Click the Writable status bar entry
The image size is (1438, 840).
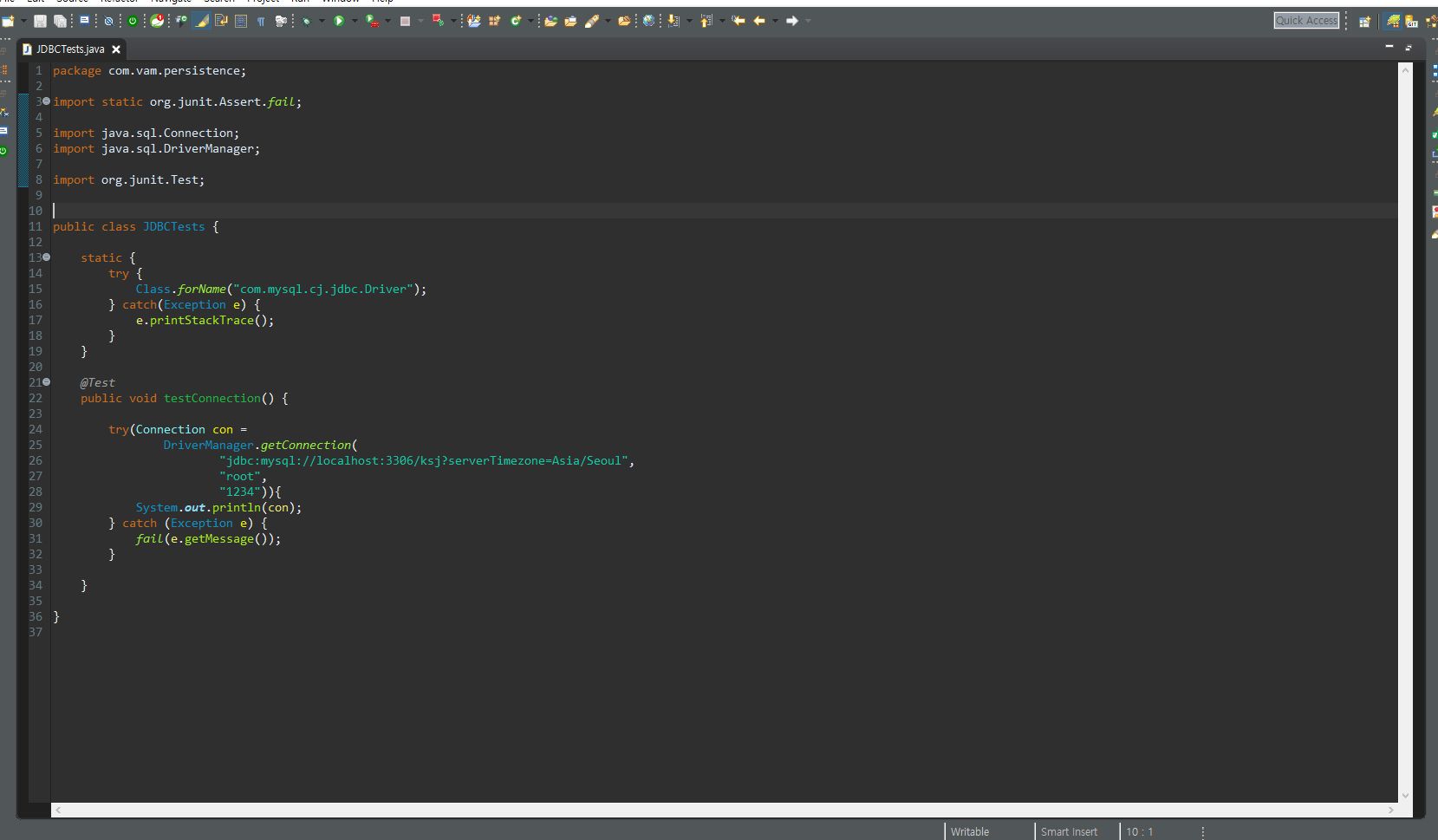pos(970,831)
